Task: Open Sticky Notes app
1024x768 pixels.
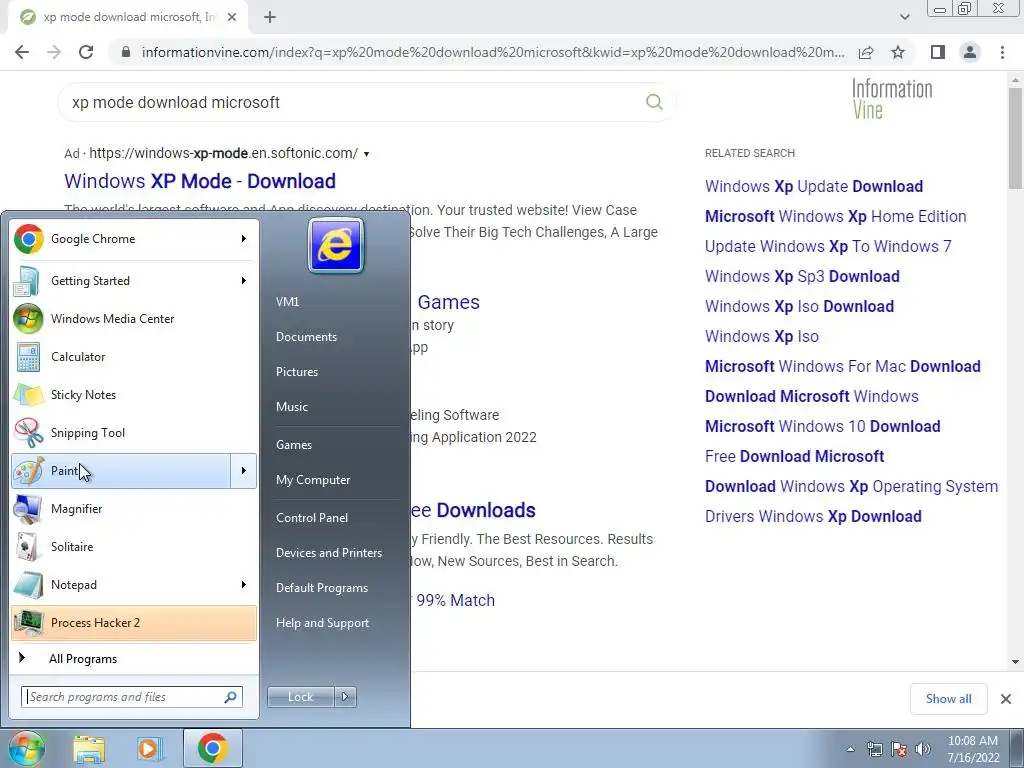Action: [134, 394]
